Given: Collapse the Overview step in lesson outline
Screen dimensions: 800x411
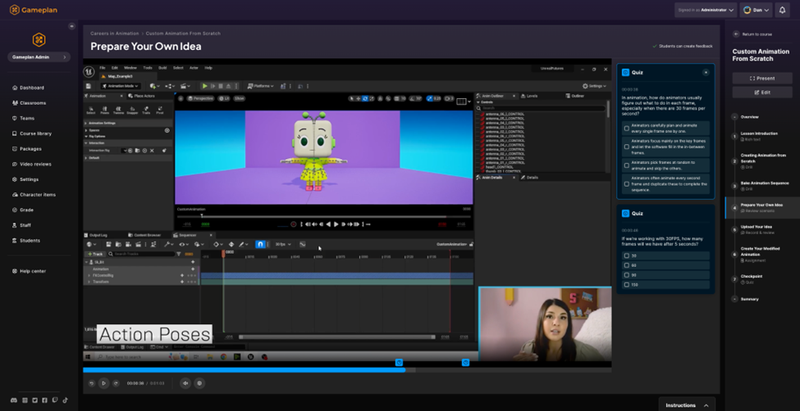Looking at the screenshot, I should coord(735,117).
